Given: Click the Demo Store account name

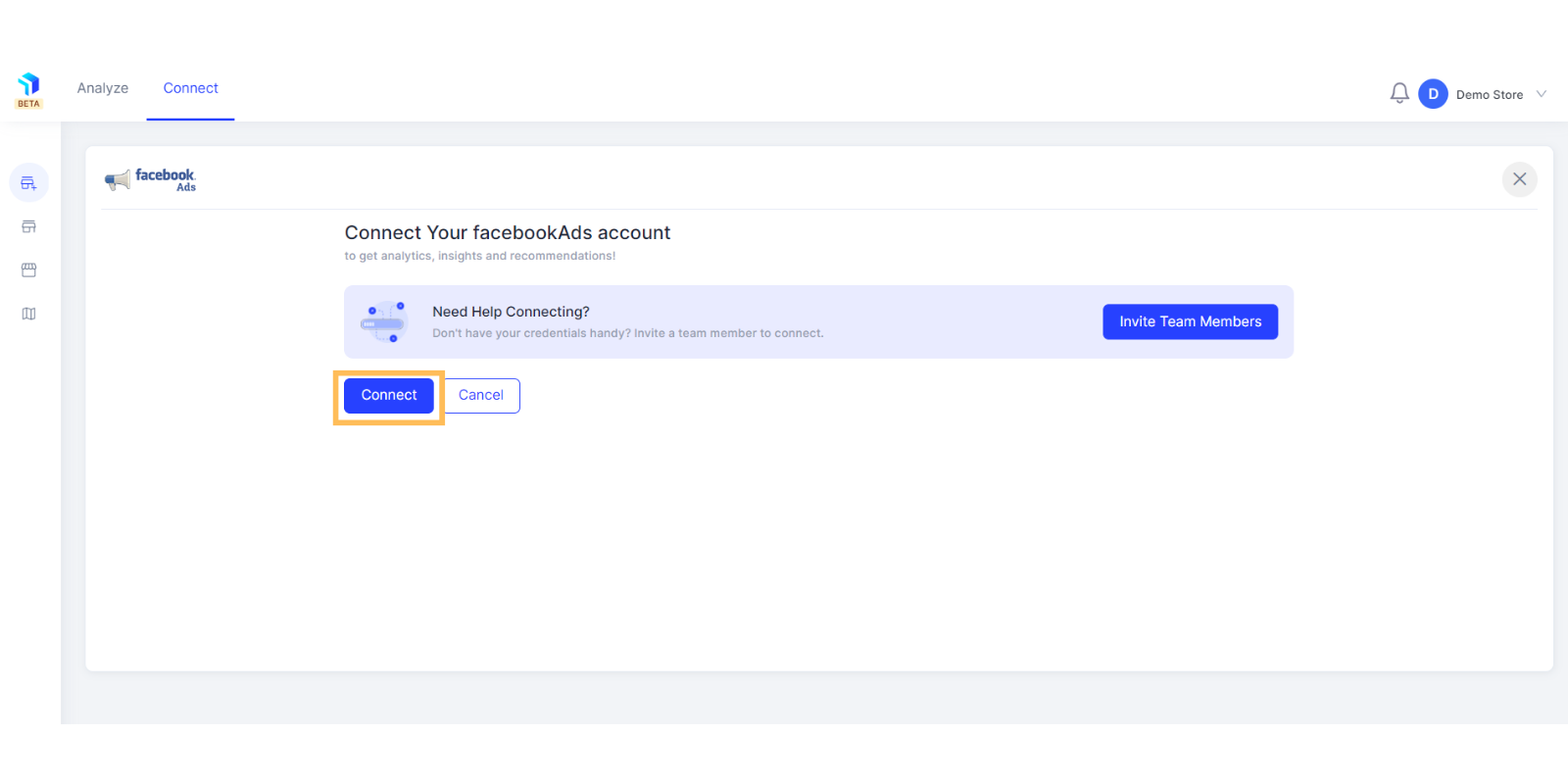Looking at the screenshot, I should point(1489,95).
